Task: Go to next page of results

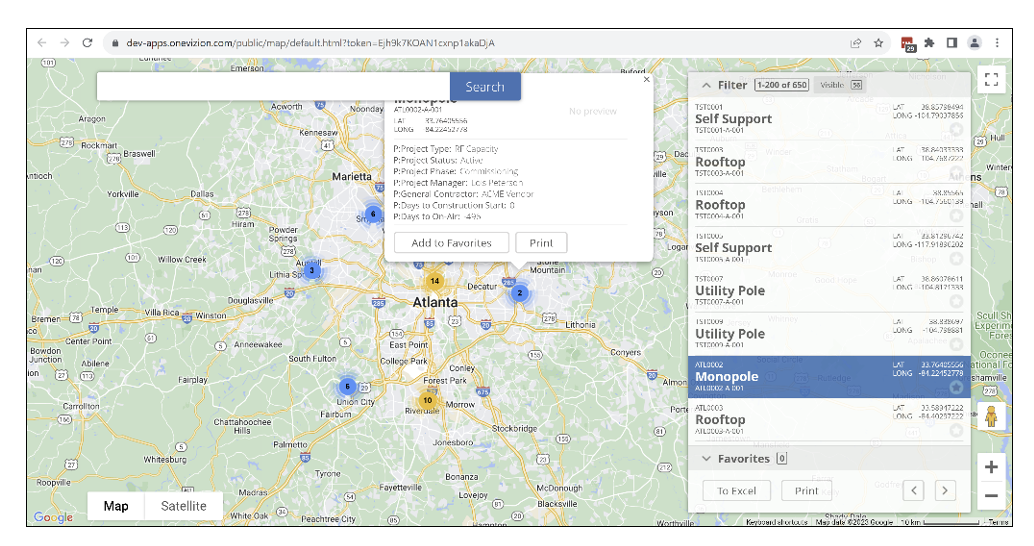Action: (x=945, y=490)
